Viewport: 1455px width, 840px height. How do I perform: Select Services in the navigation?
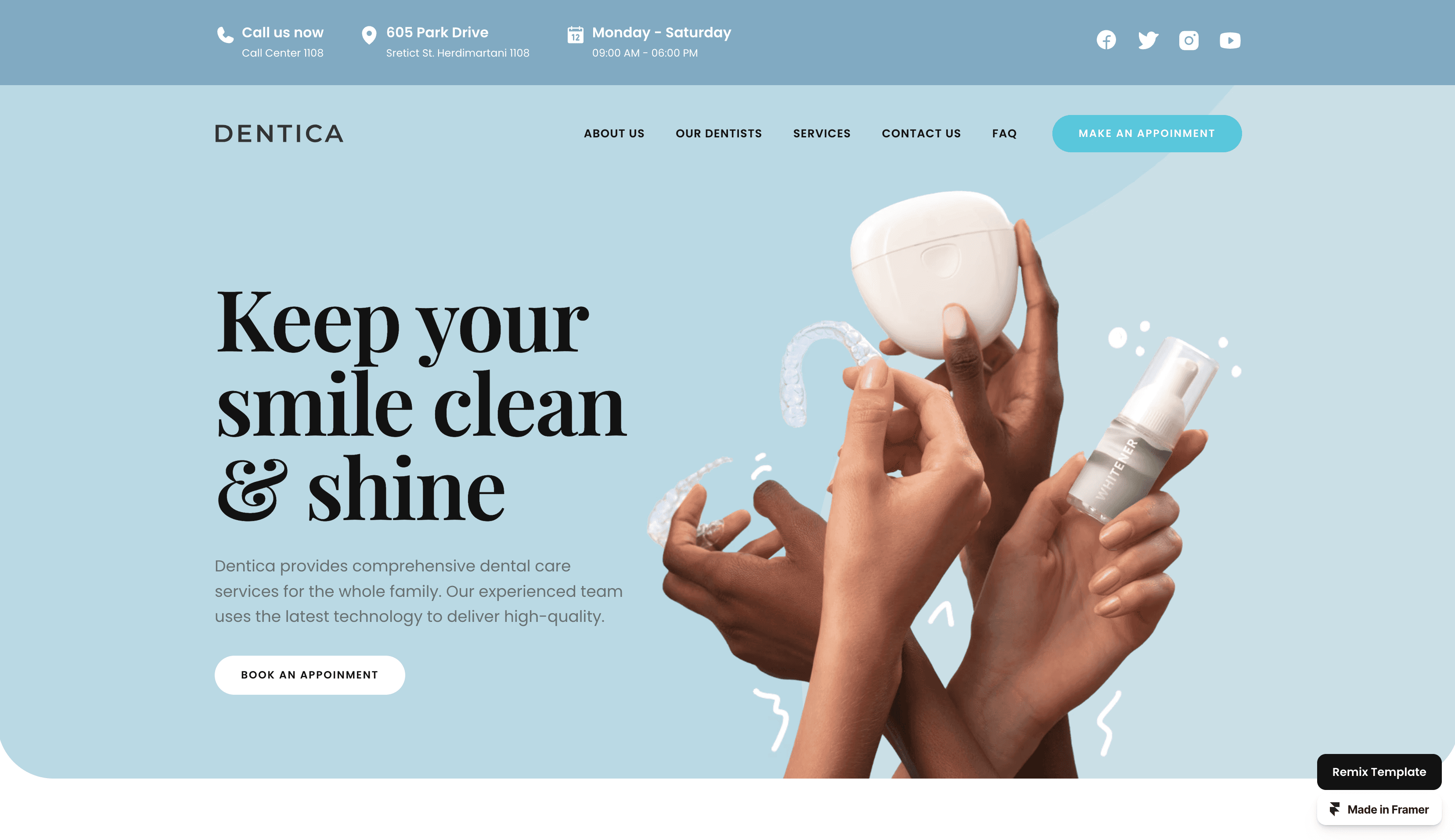pyautogui.click(x=821, y=133)
